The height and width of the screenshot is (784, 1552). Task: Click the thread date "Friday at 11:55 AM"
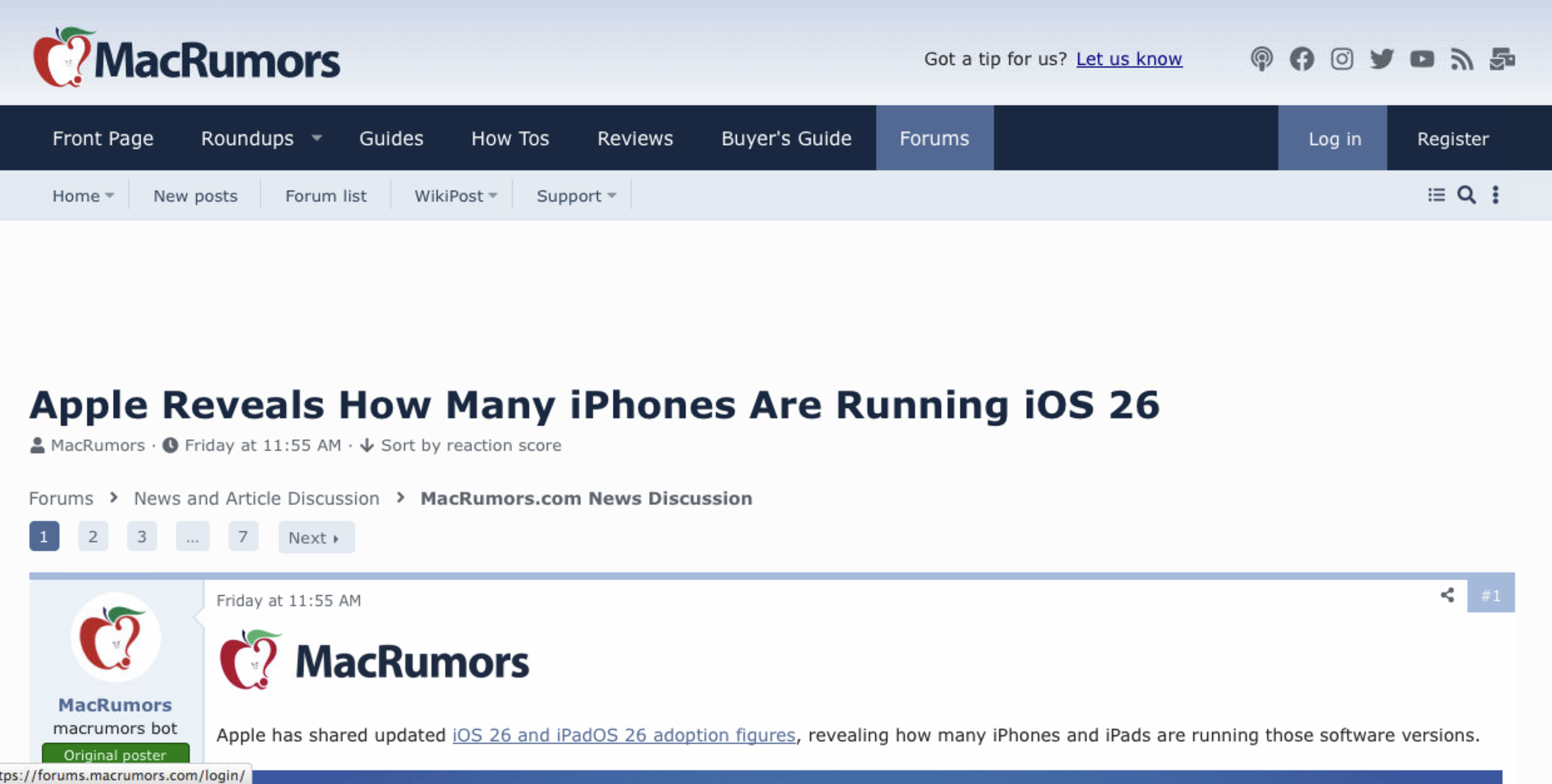[x=263, y=445]
